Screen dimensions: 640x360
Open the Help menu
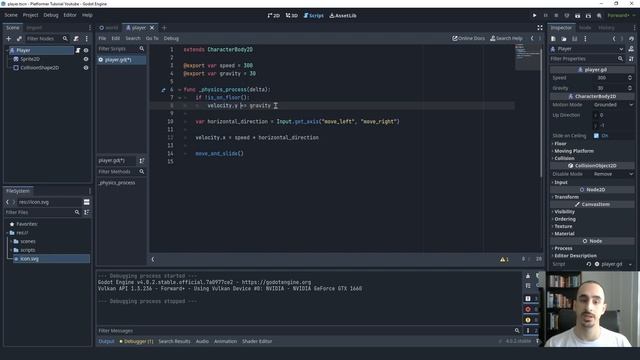tap(87, 15)
